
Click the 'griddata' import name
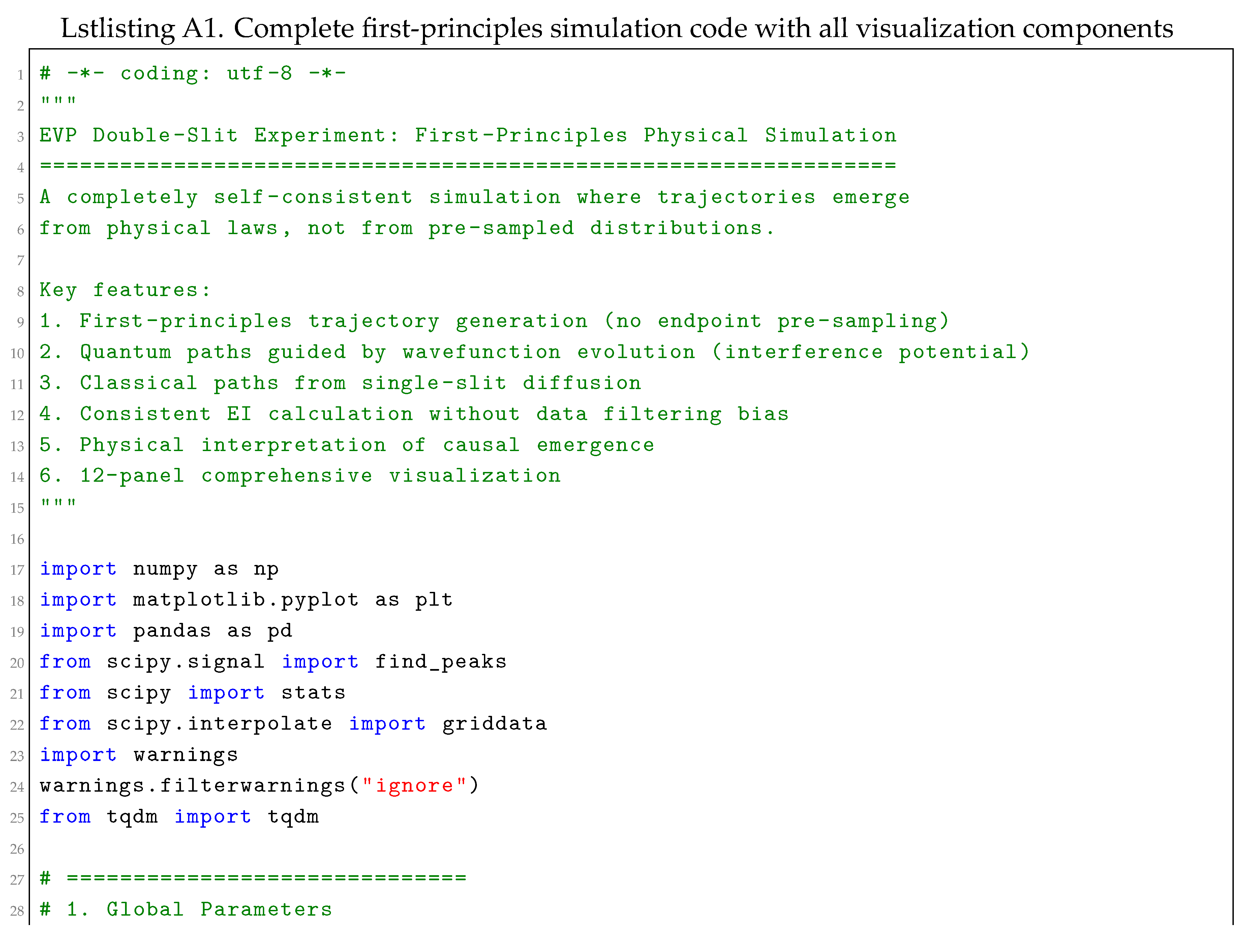click(495, 724)
